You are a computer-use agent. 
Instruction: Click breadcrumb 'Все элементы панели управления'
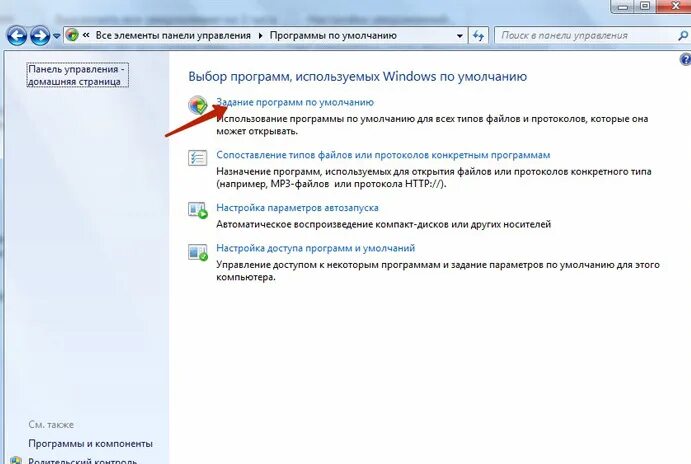click(x=173, y=35)
